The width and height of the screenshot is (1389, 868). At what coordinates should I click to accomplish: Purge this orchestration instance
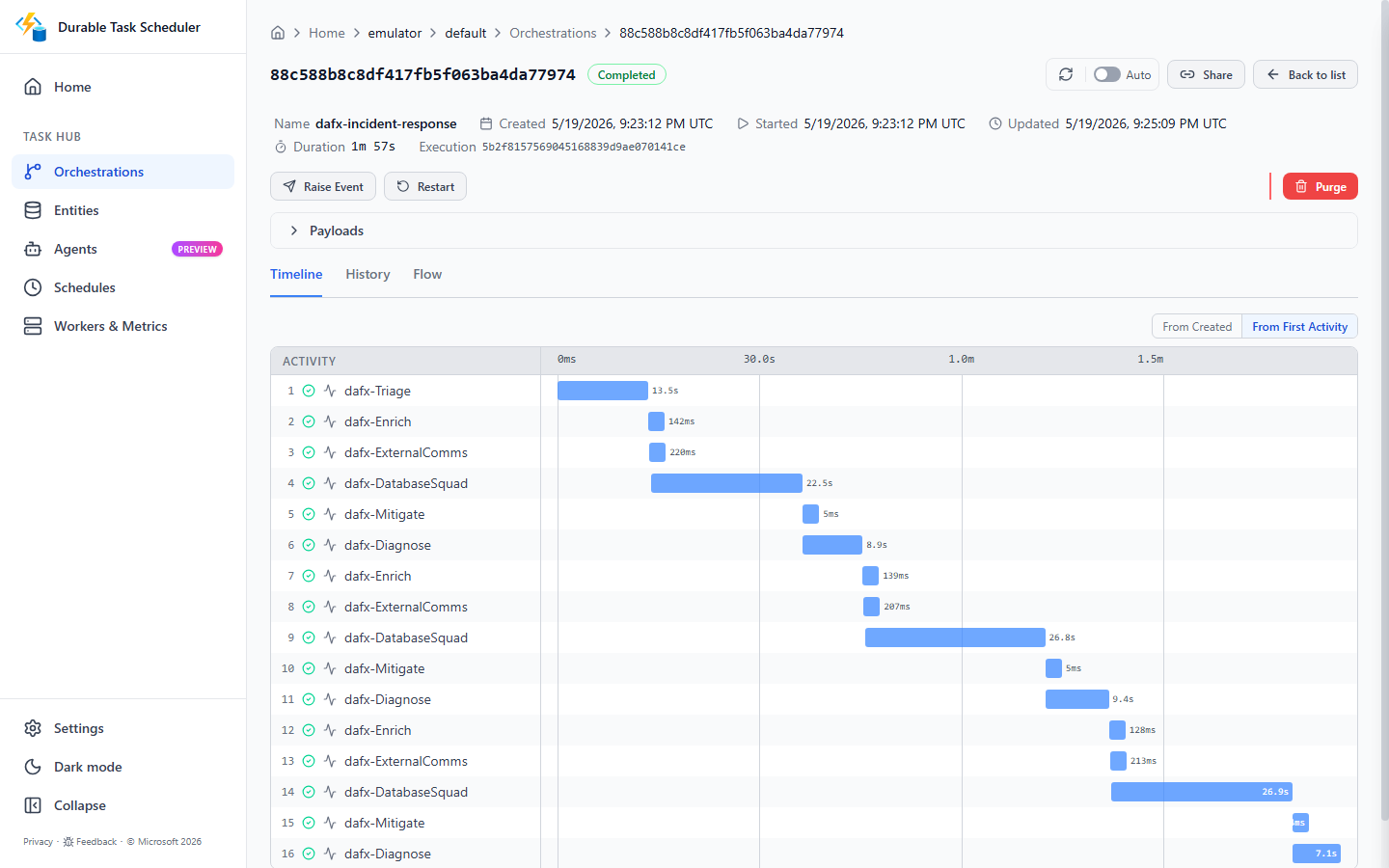pyautogui.click(x=1320, y=186)
